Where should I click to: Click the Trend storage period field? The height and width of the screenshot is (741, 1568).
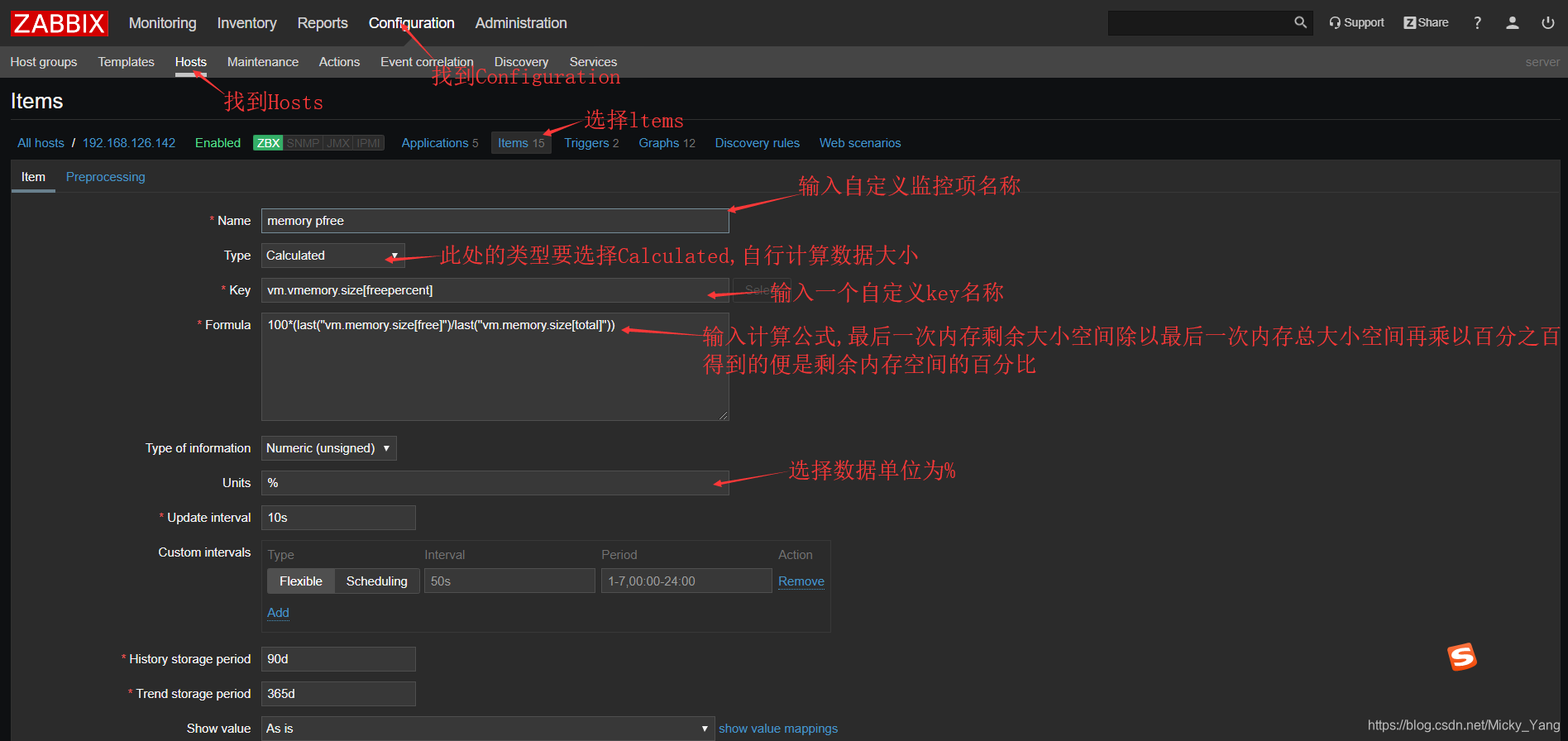[338, 694]
